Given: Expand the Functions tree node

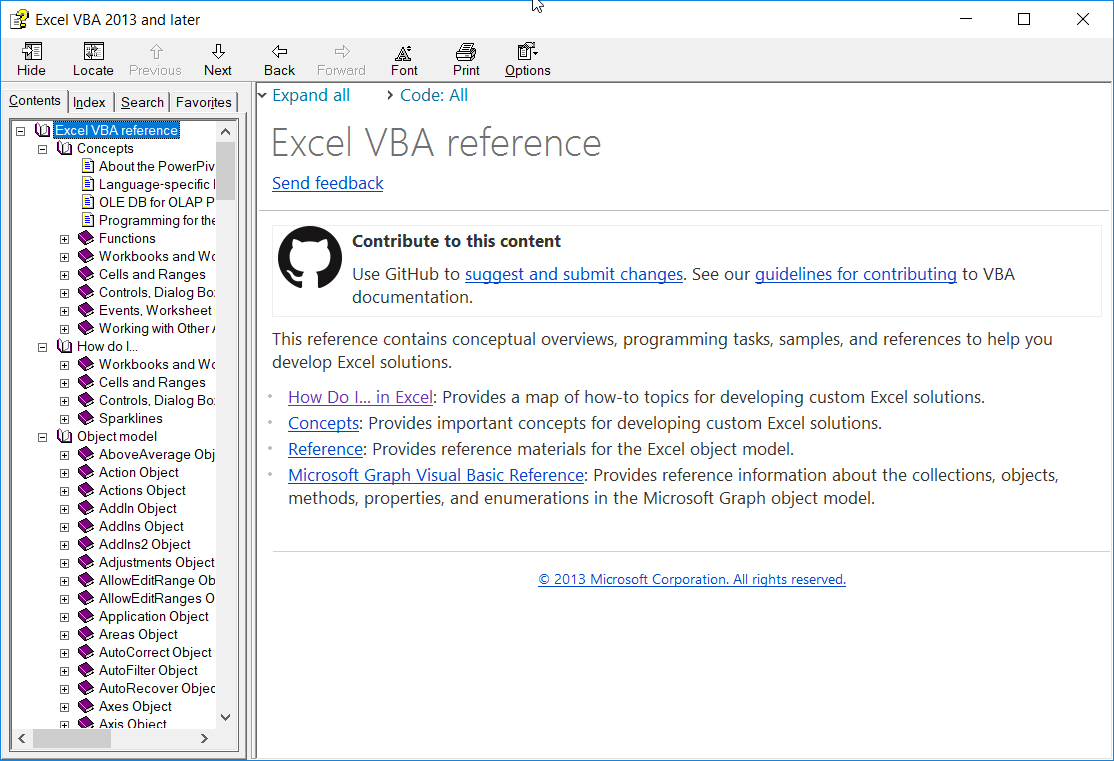Looking at the screenshot, I should pos(64,239).
